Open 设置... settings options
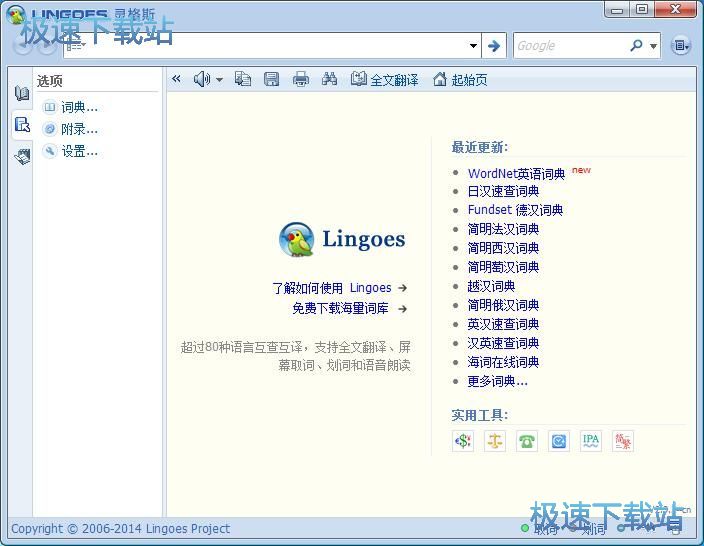The width and height of the screenshot is (704, 546). [70, 151]
